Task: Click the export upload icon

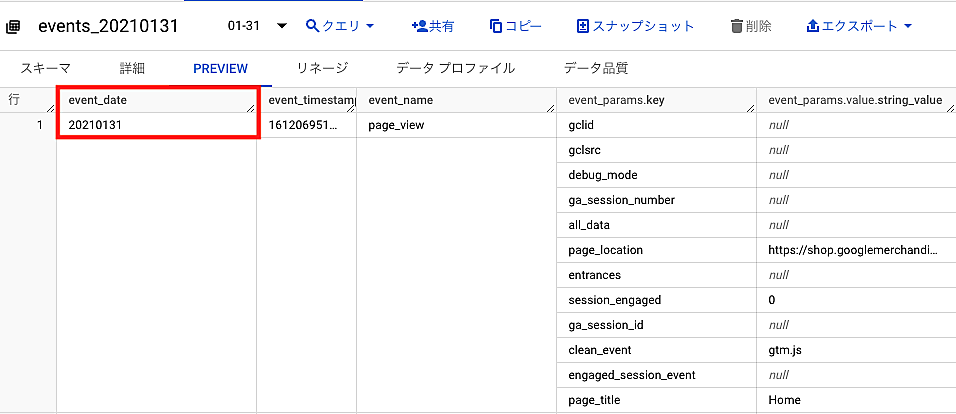Action: tap(813, 25)
